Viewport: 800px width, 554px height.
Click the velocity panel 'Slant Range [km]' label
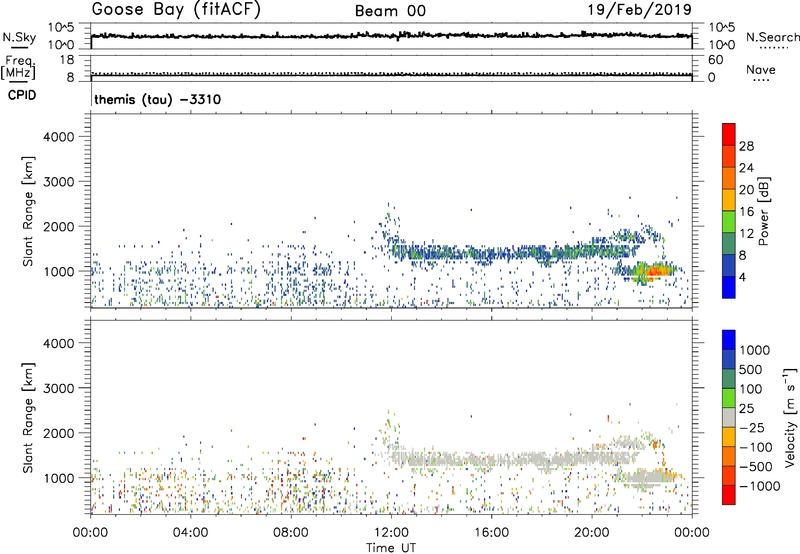click(x=28, y=417)
